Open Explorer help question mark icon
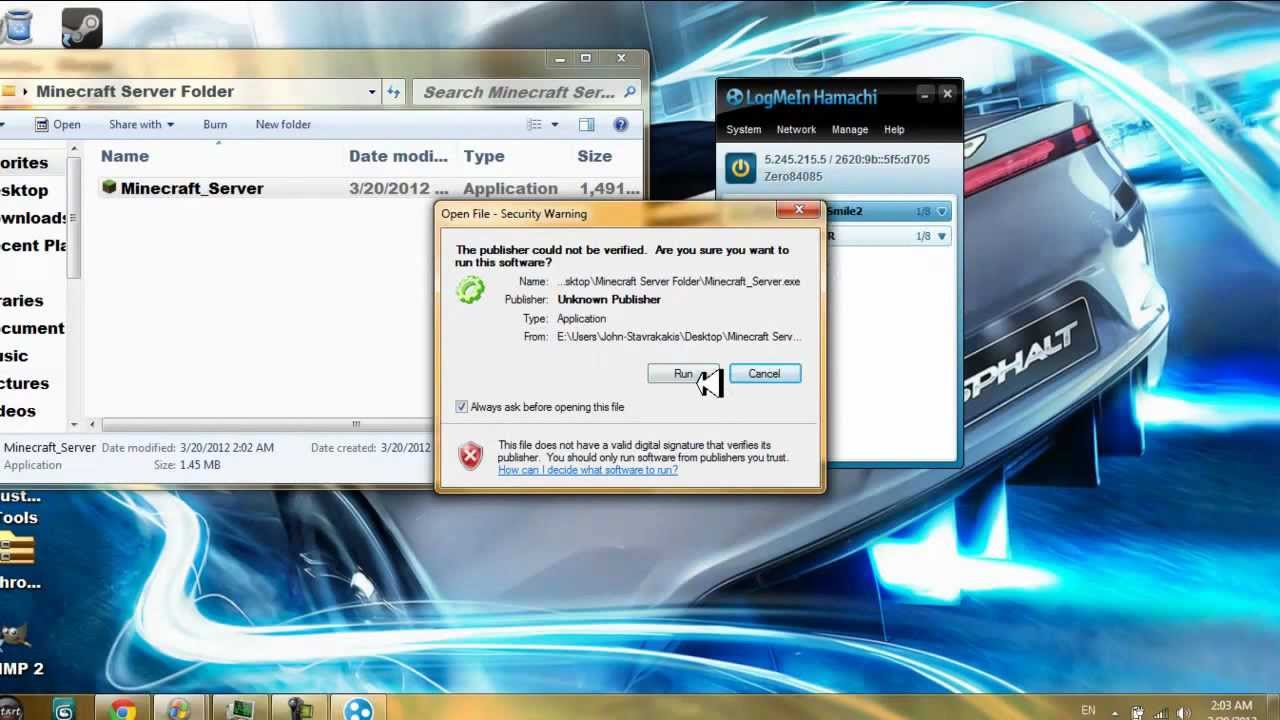The width and height of the screenshot is (1280, 720). 621,124
